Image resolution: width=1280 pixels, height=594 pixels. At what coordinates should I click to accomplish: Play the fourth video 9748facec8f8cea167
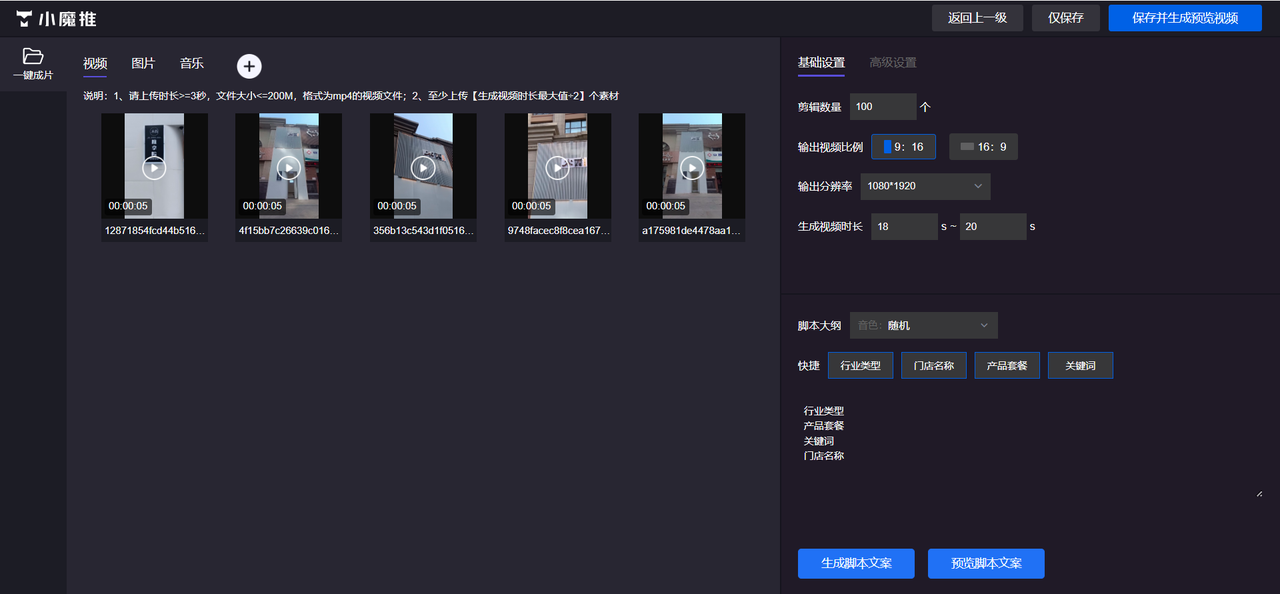[557, 168]
